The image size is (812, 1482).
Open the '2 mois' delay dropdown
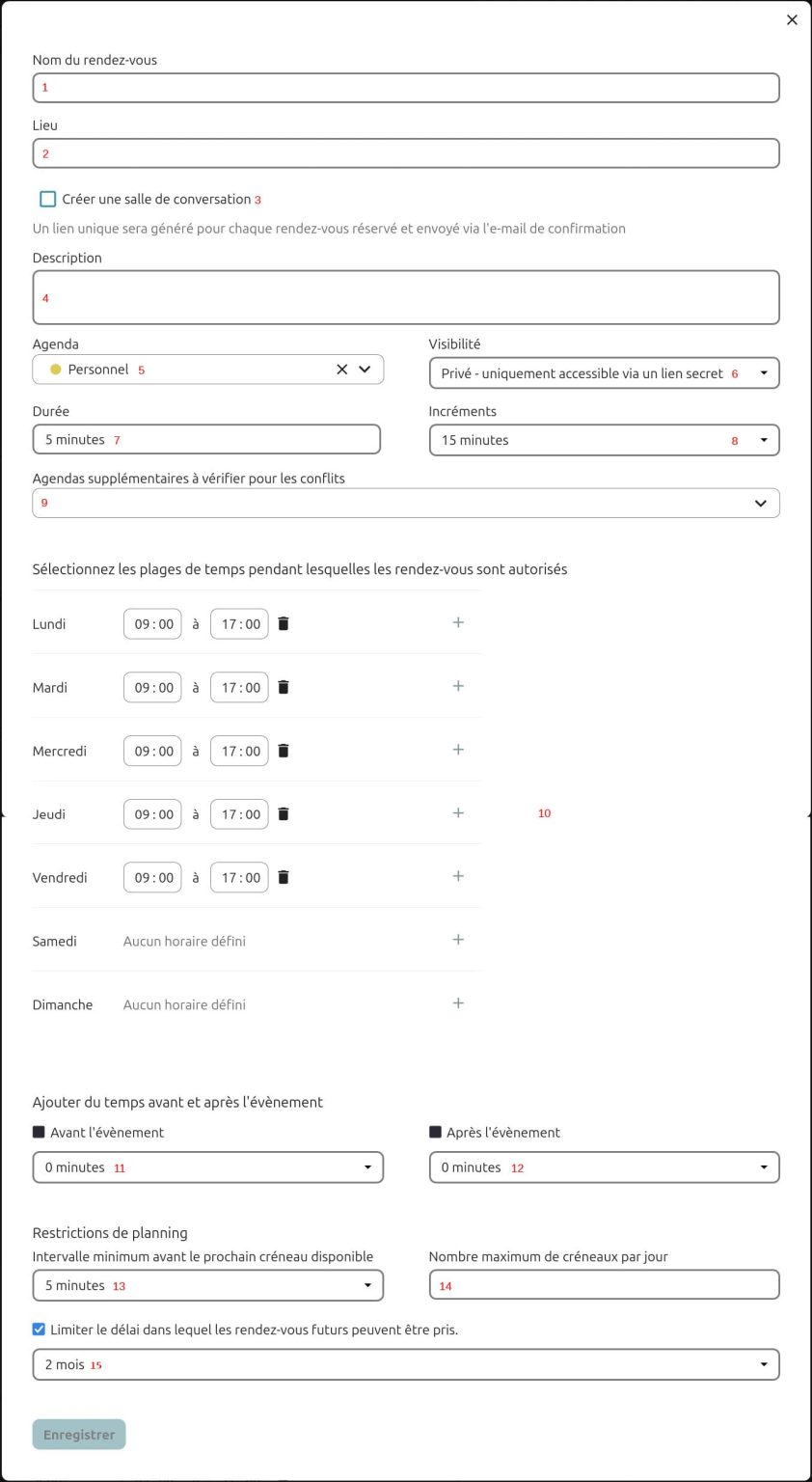coord(405,1365)
